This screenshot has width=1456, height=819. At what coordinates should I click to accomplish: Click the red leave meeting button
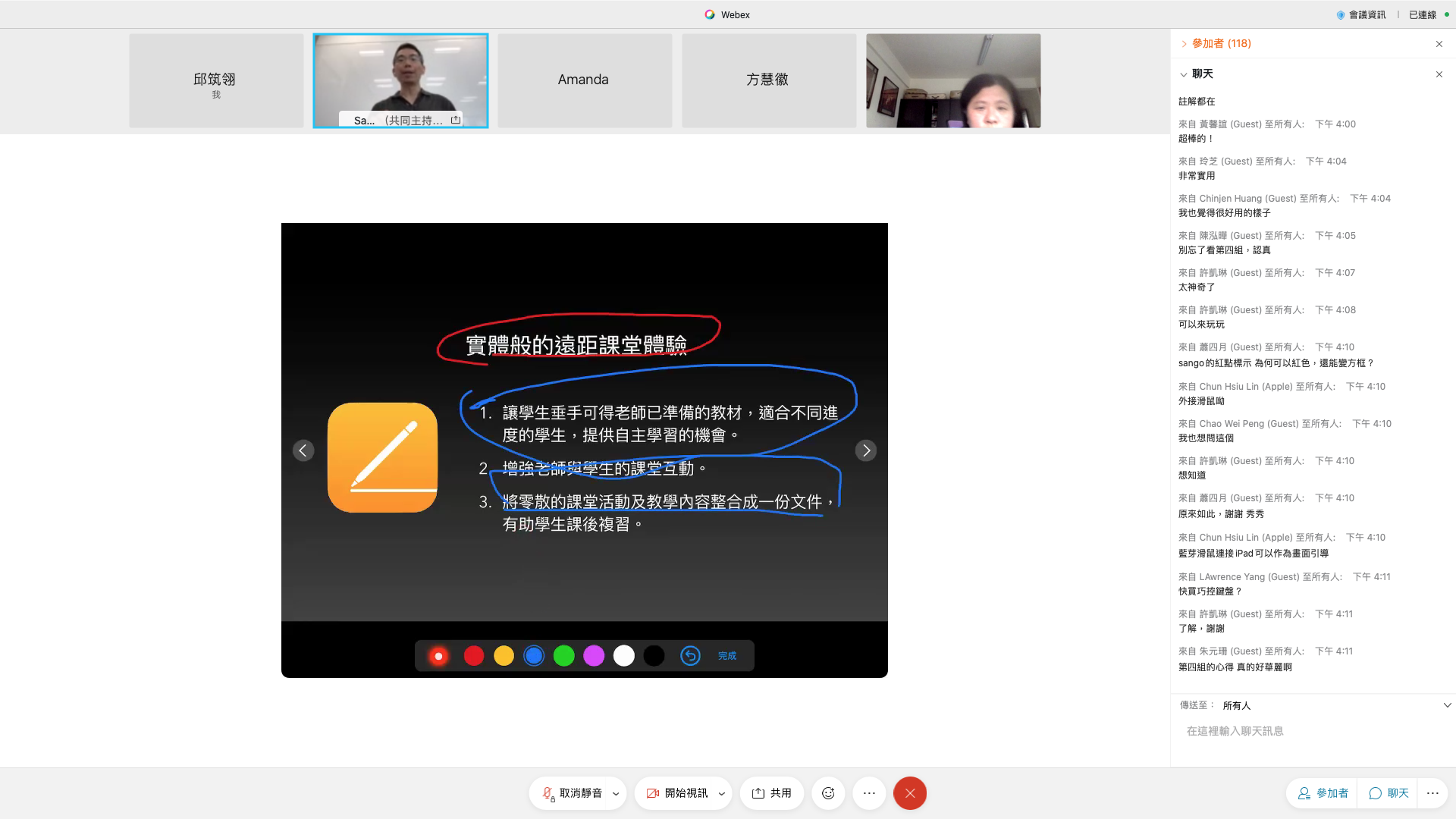tap(910, 793)
